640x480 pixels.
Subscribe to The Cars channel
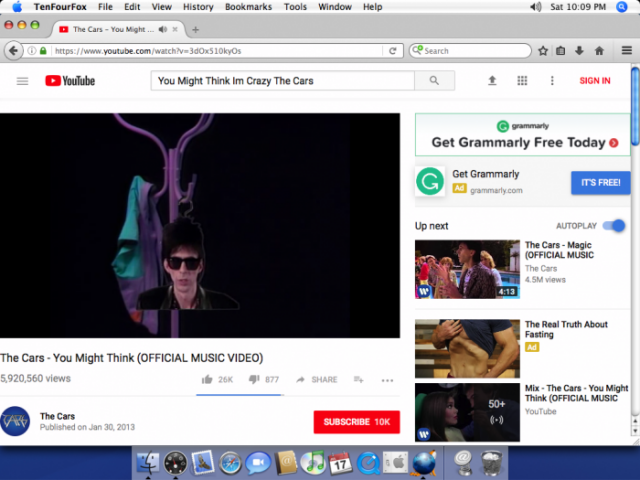point(357,422)
